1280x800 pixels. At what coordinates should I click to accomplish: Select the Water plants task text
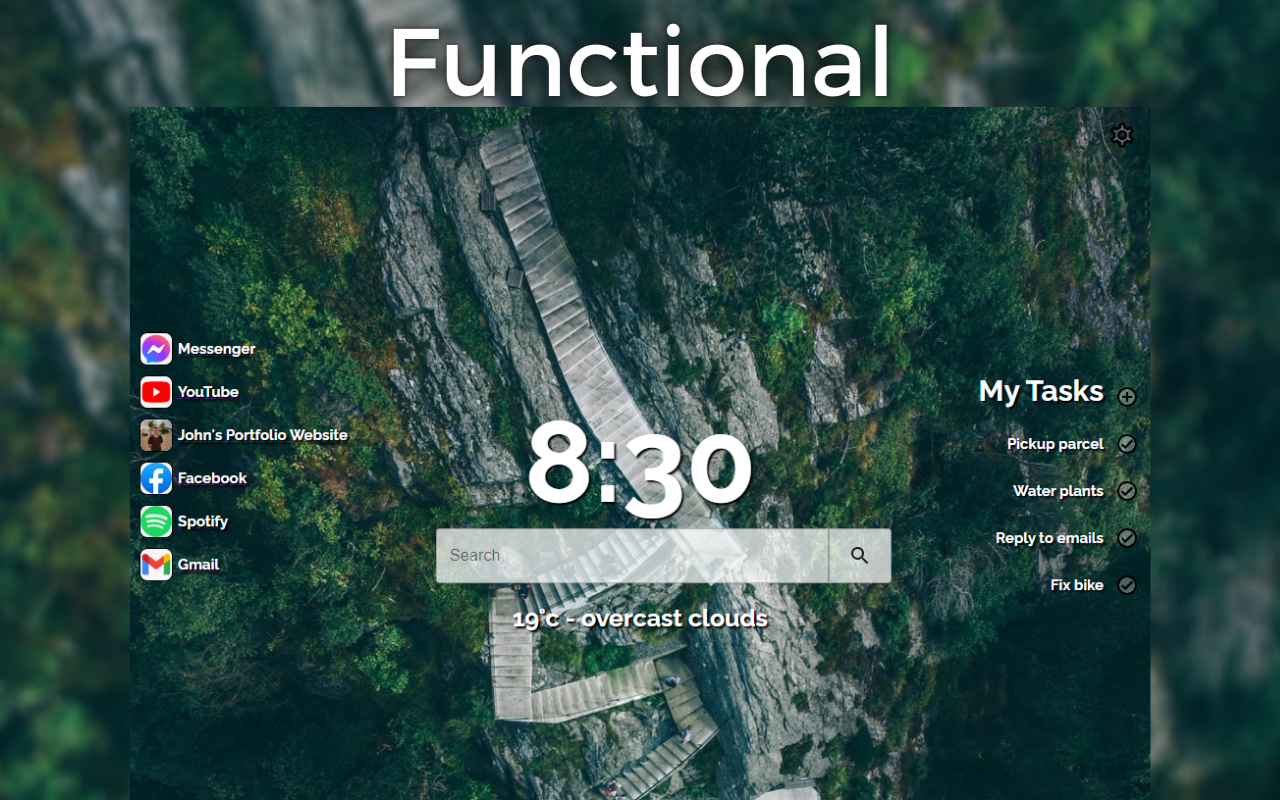1058,491
